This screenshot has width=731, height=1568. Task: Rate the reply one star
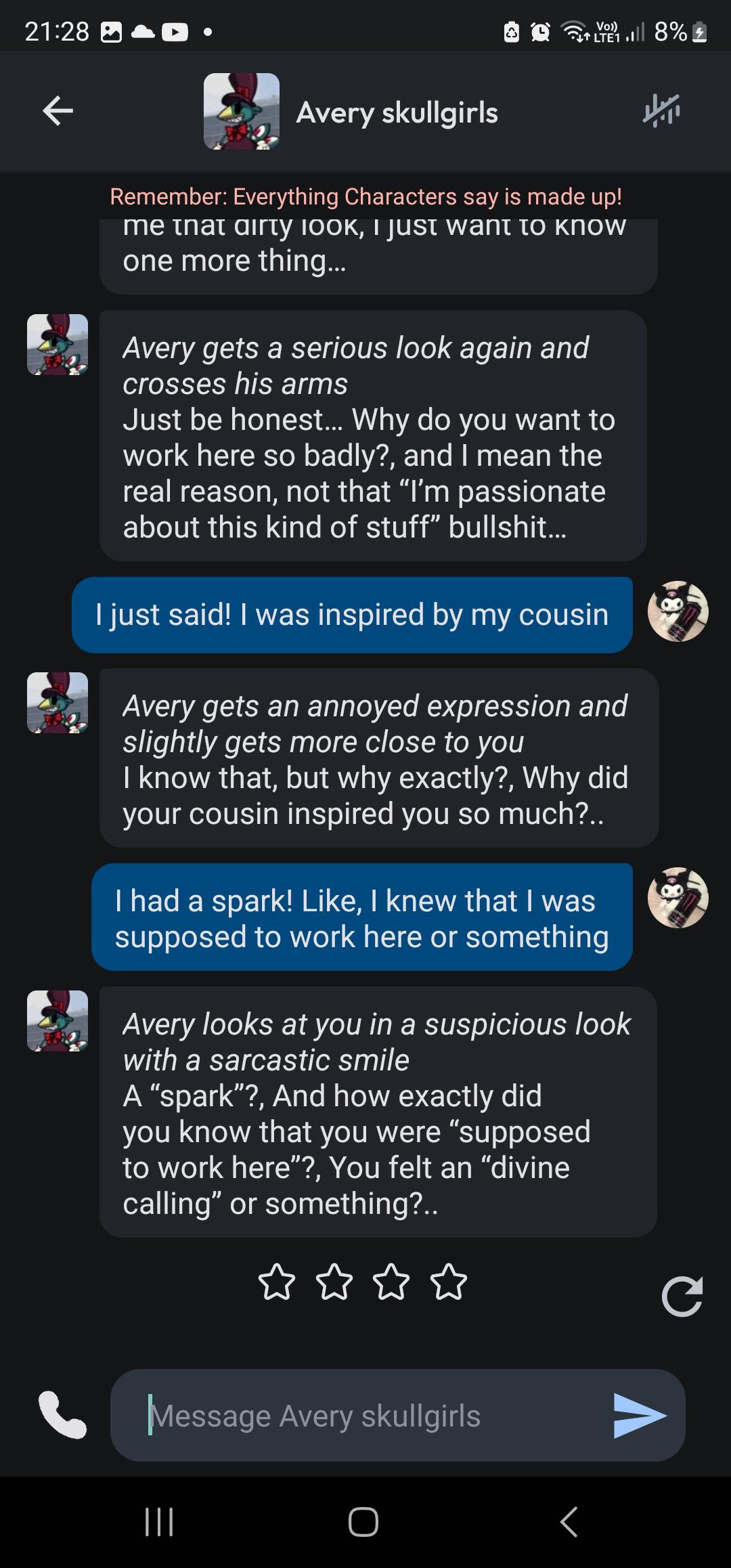(x=277, y=1282)
